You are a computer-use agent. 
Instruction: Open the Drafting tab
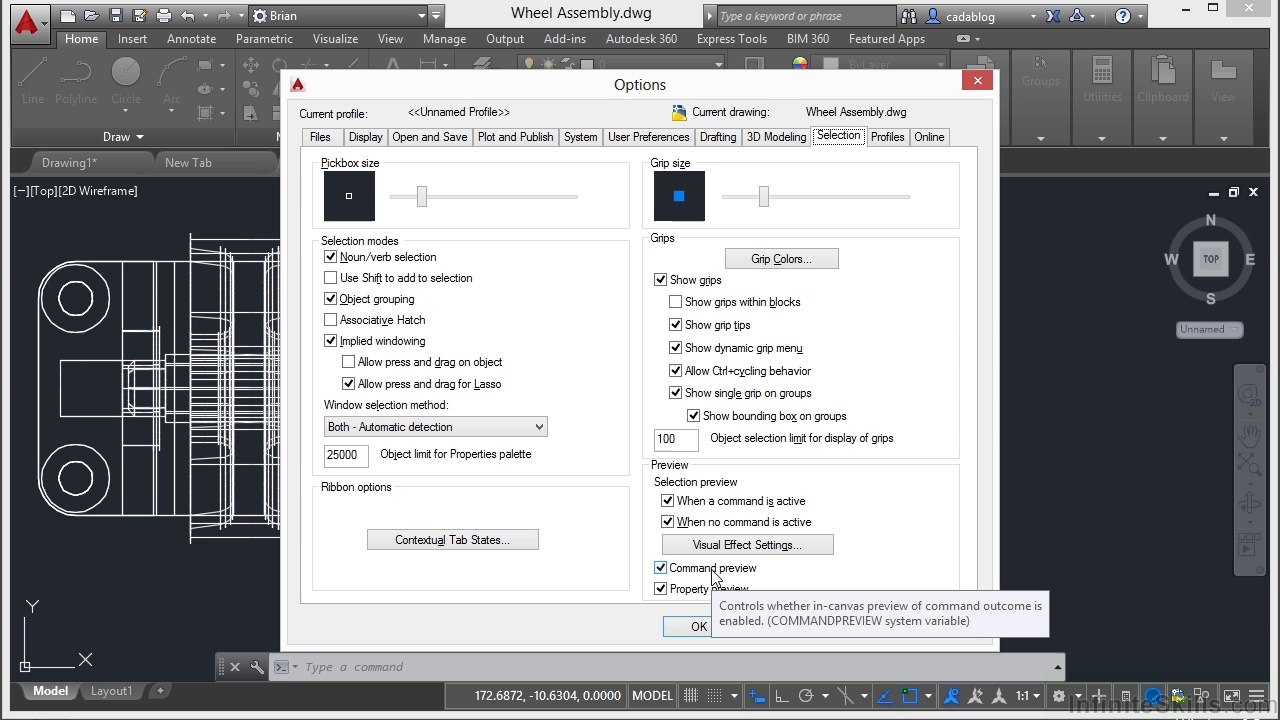(718, 137)
